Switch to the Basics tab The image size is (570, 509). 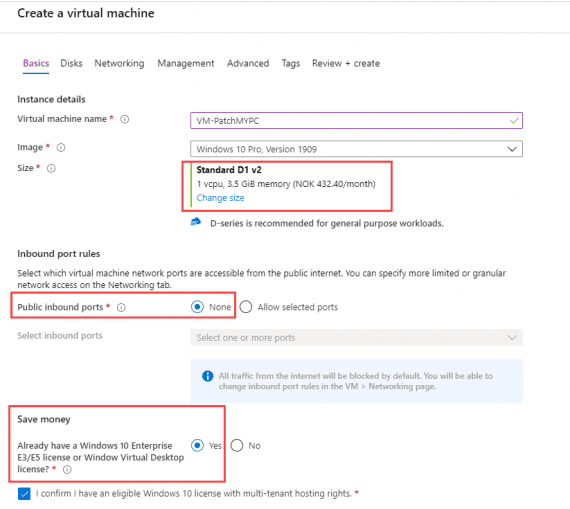pyautogui.click(x=36, y=63)
